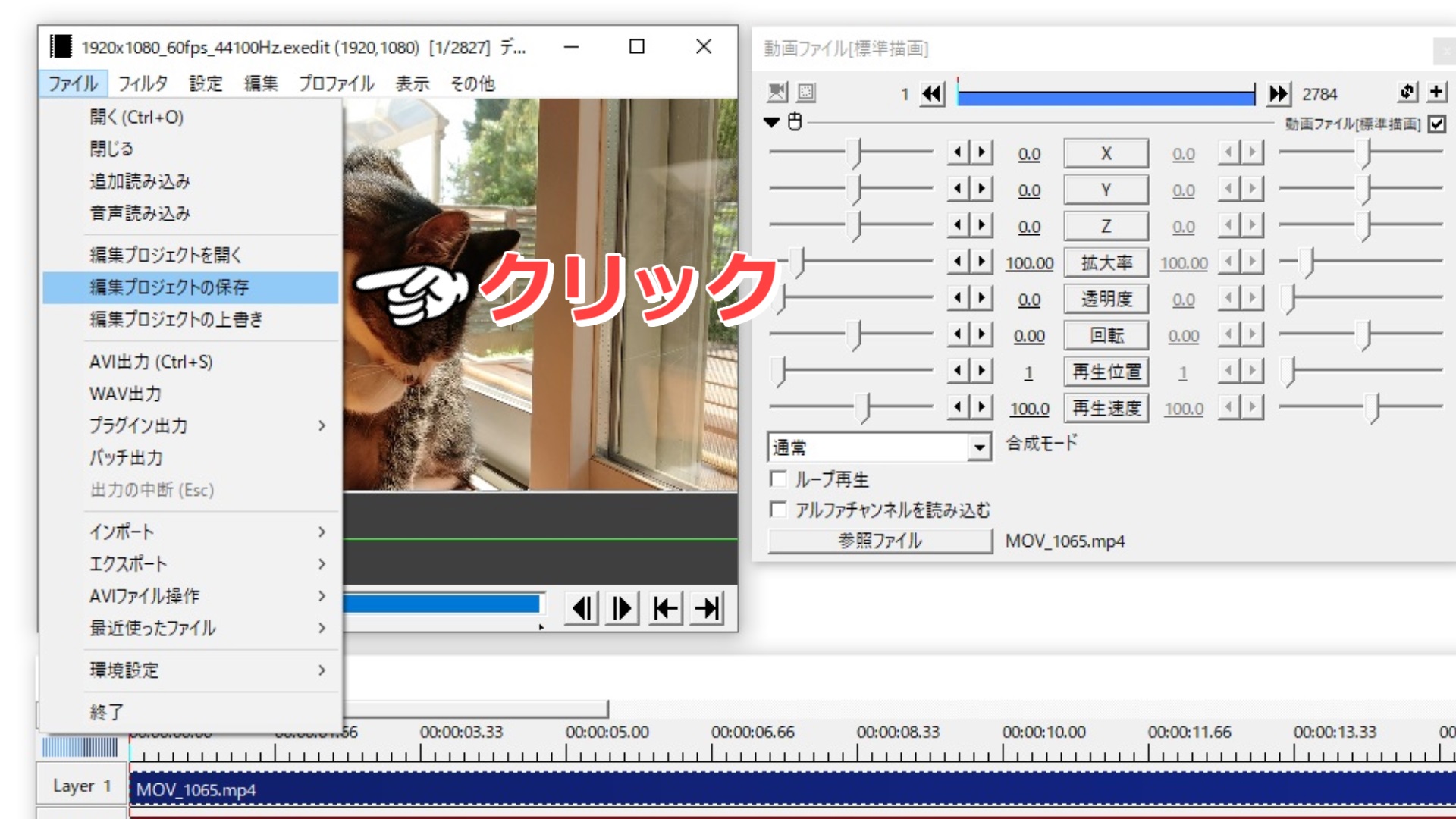Enable the ループ再生 checkbox
1456x819 pixels.
point(777,479)
